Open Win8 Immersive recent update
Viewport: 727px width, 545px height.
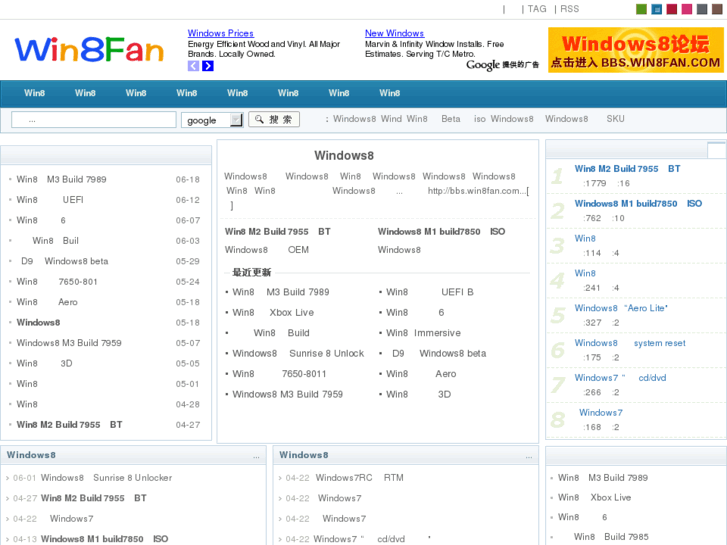click(x=423, y=333)
